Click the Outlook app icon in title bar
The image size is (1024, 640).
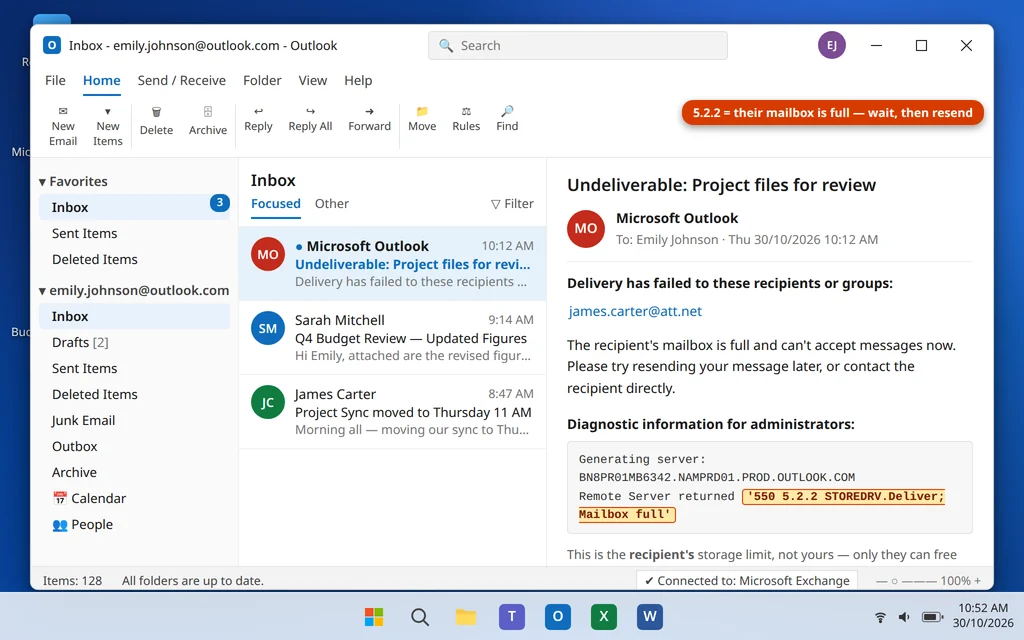pos(52,45)
